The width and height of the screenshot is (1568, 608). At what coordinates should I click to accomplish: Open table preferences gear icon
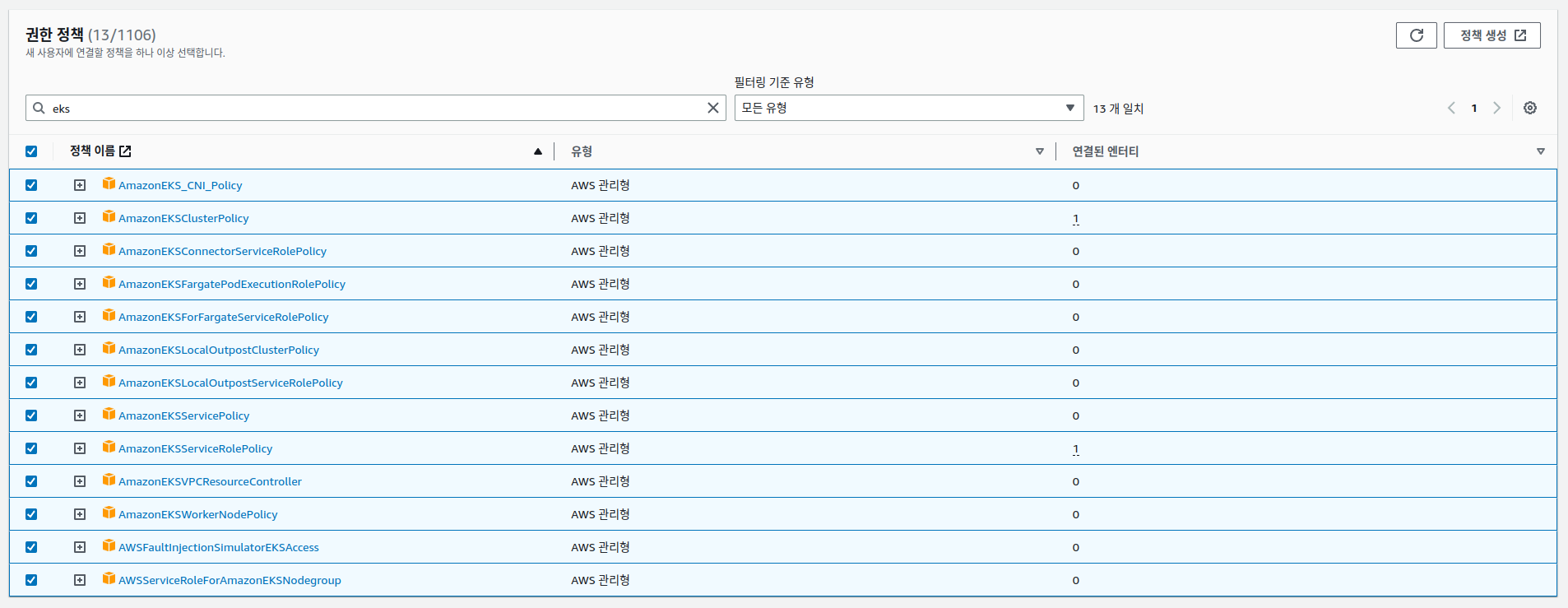point(1529,108)
